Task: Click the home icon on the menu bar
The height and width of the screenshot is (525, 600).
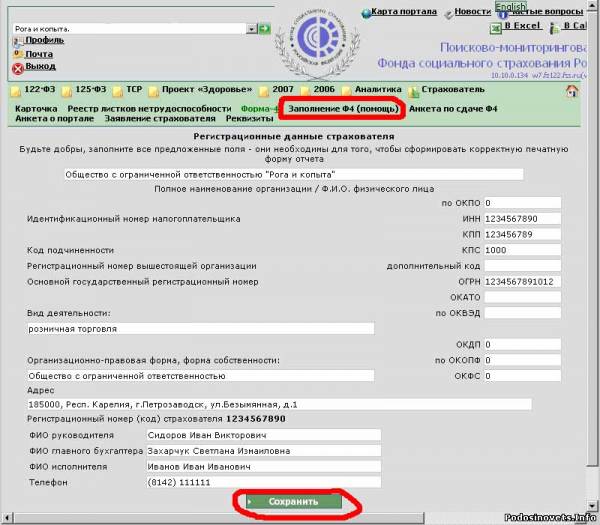Action: [x=572, y=91]
